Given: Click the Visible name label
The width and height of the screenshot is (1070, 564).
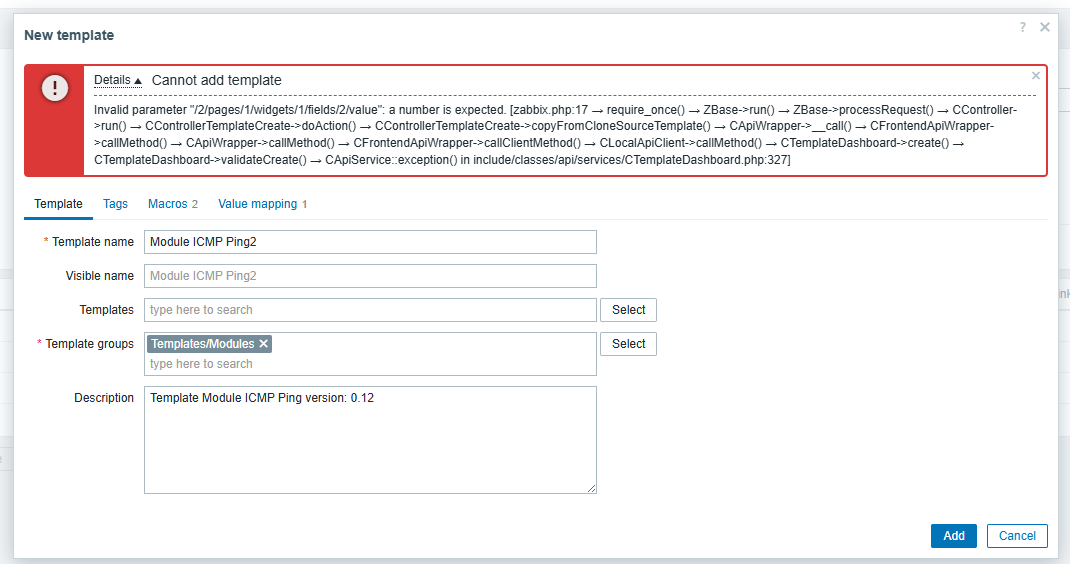Looking at the screenshot, I should coord(100,276).
